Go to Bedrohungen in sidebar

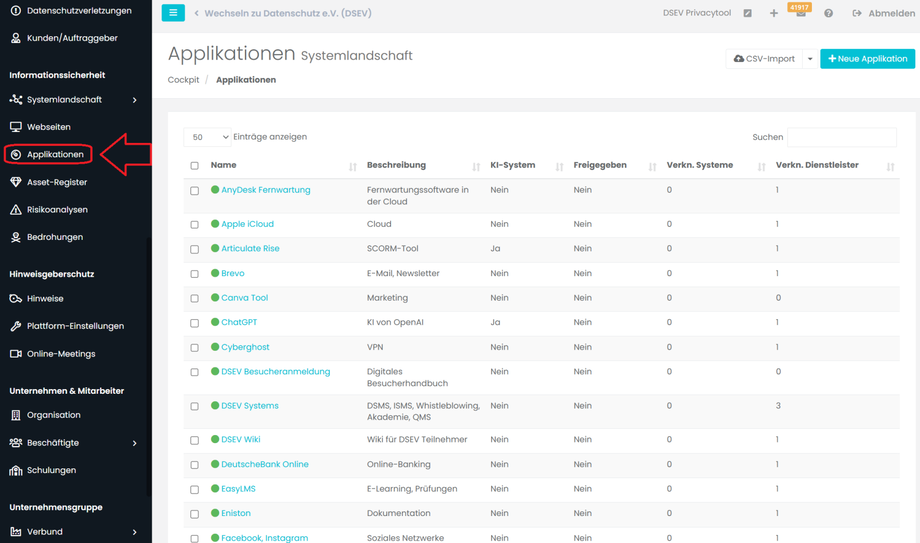coord(54,237)
